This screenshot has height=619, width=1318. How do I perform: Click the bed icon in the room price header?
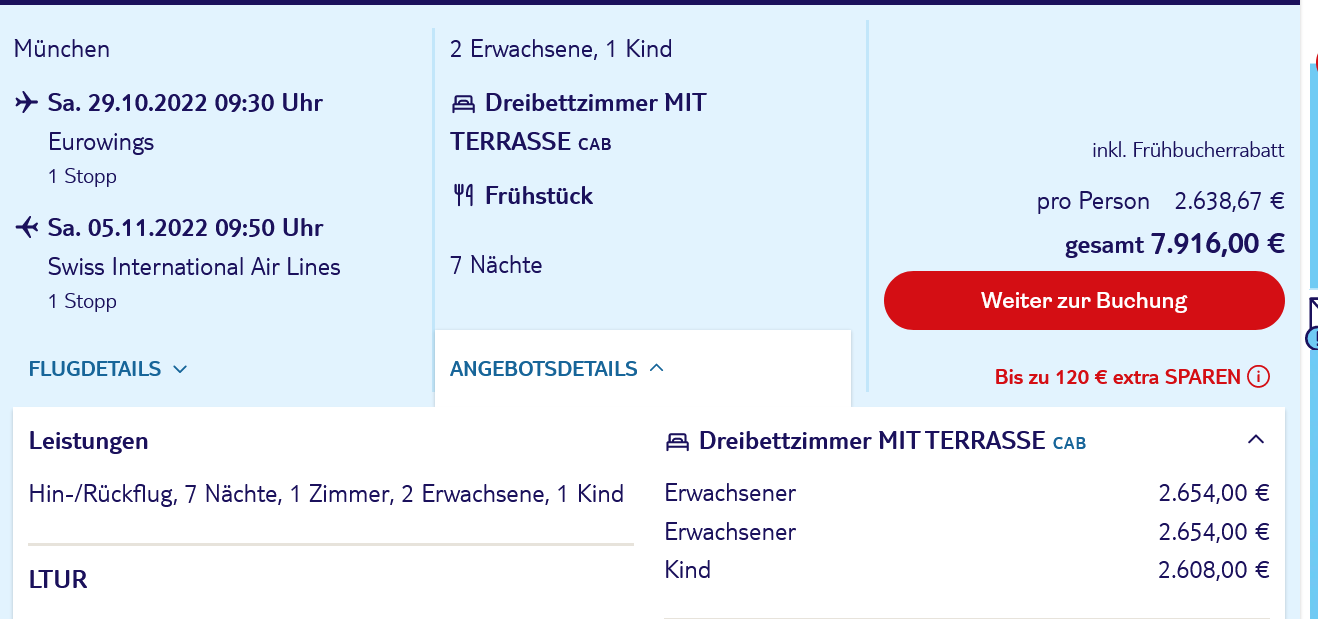pyautogui.click(x=678, y=441)
